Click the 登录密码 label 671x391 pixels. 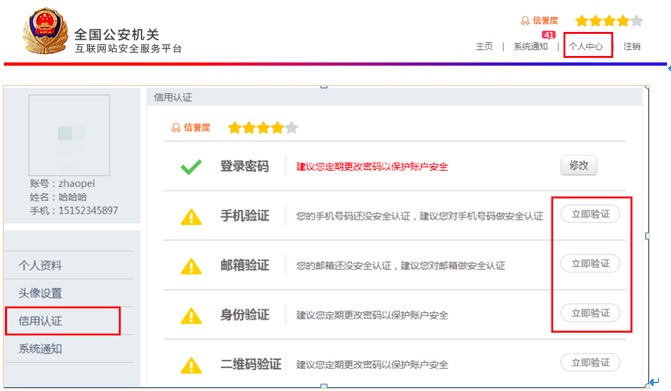click(x=244, y=166)
